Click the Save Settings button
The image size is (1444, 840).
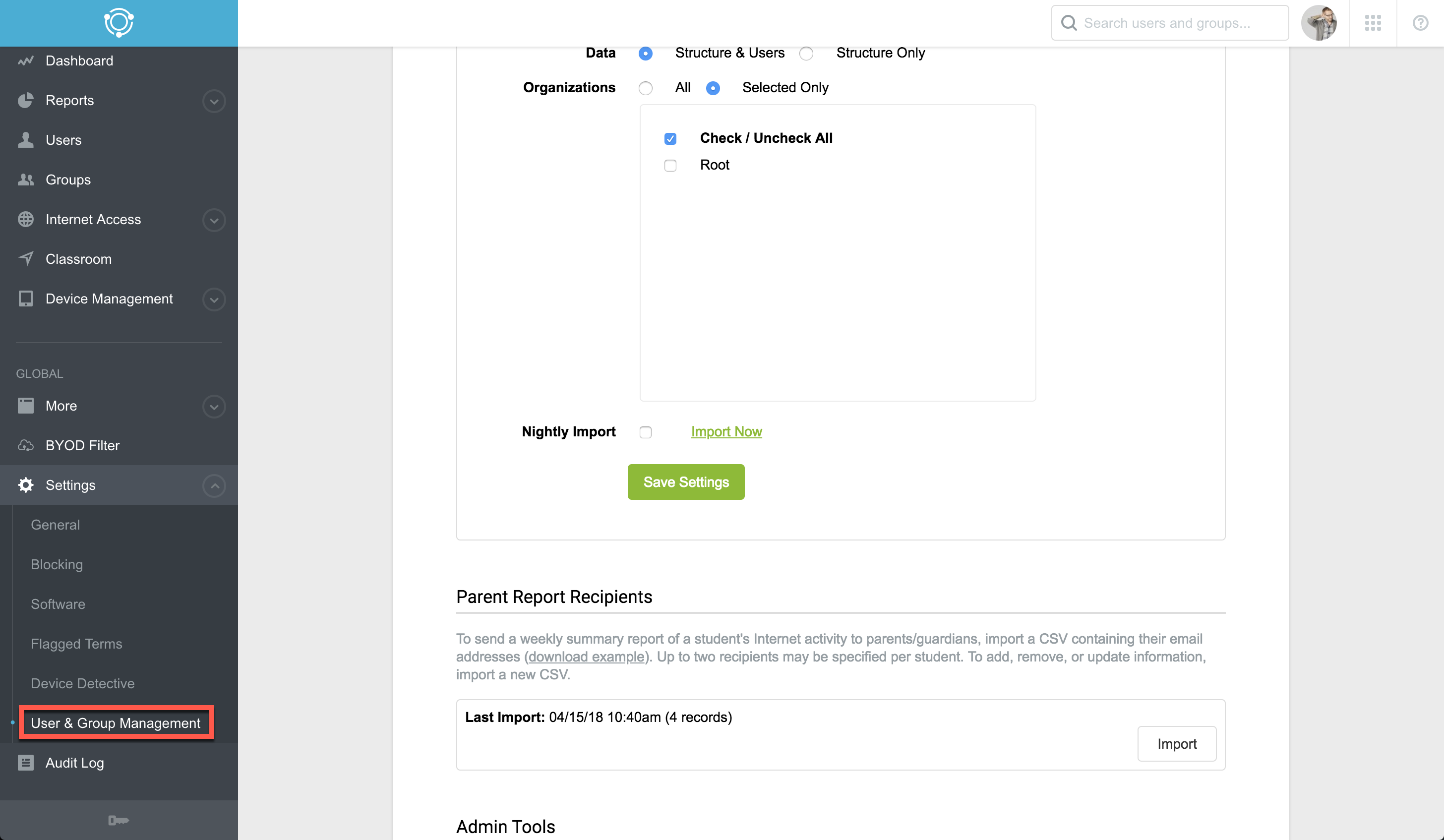(686, 482)
